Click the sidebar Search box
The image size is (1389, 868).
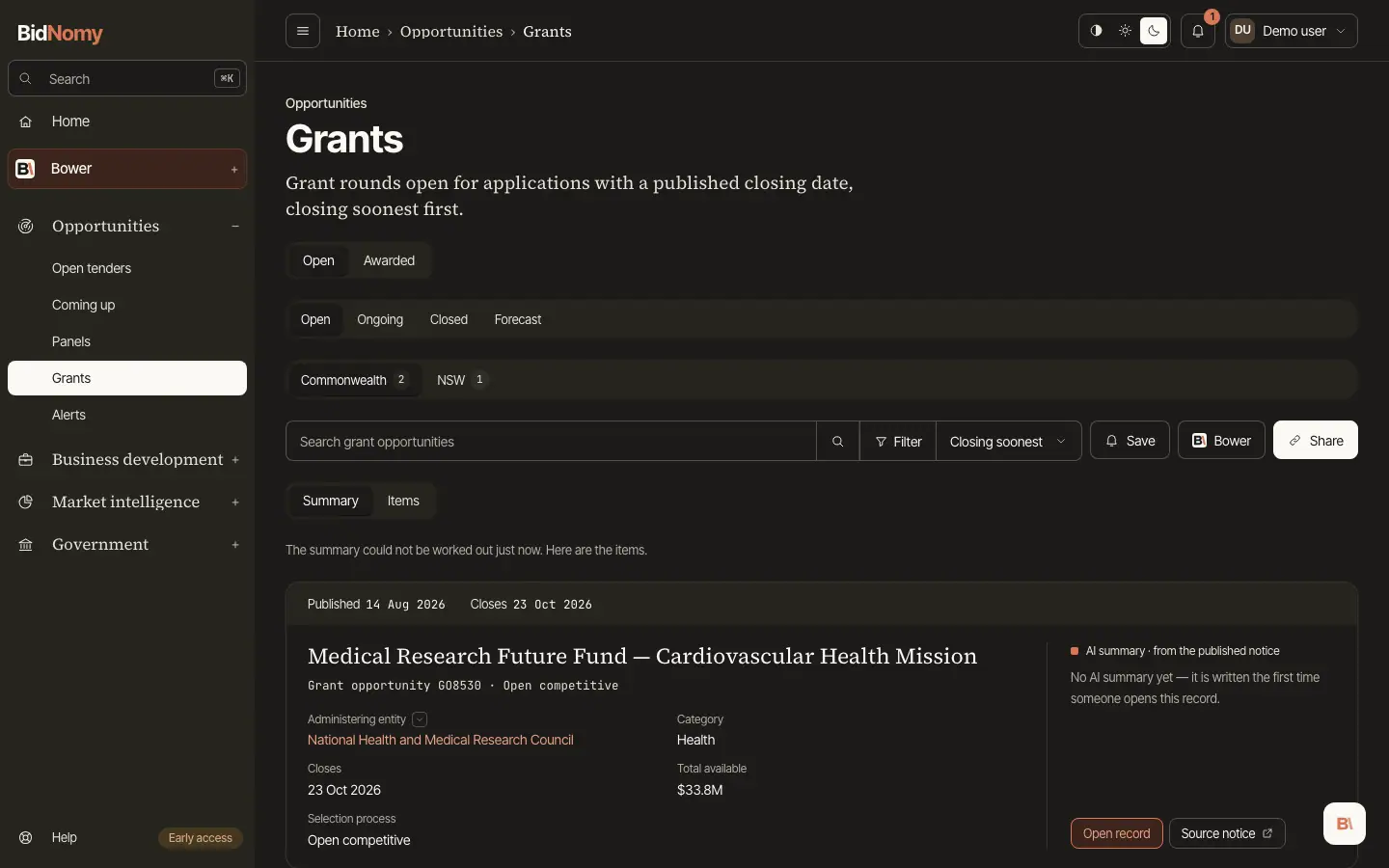click(127, 79)
